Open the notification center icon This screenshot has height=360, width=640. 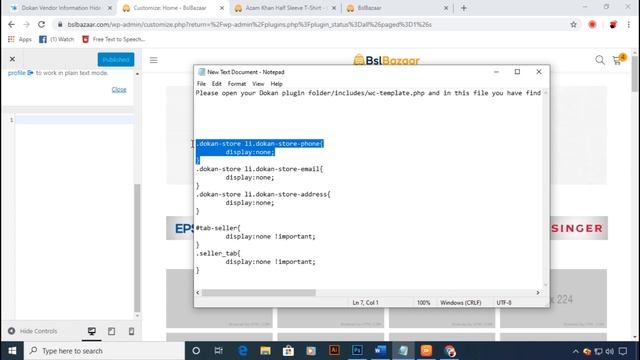623,351
